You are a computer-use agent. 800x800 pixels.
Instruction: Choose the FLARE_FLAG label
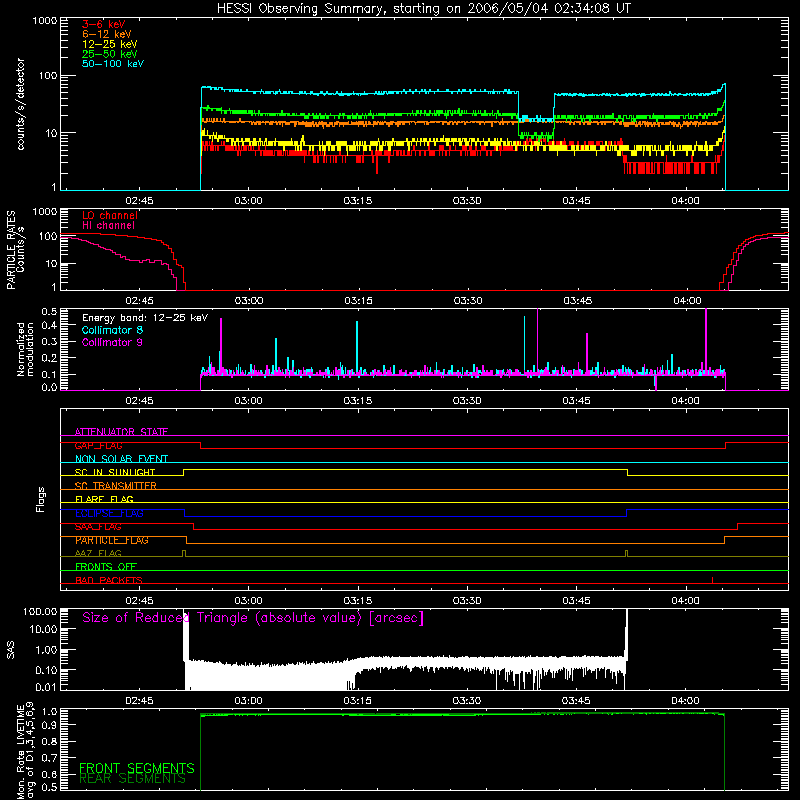(104, 499)
